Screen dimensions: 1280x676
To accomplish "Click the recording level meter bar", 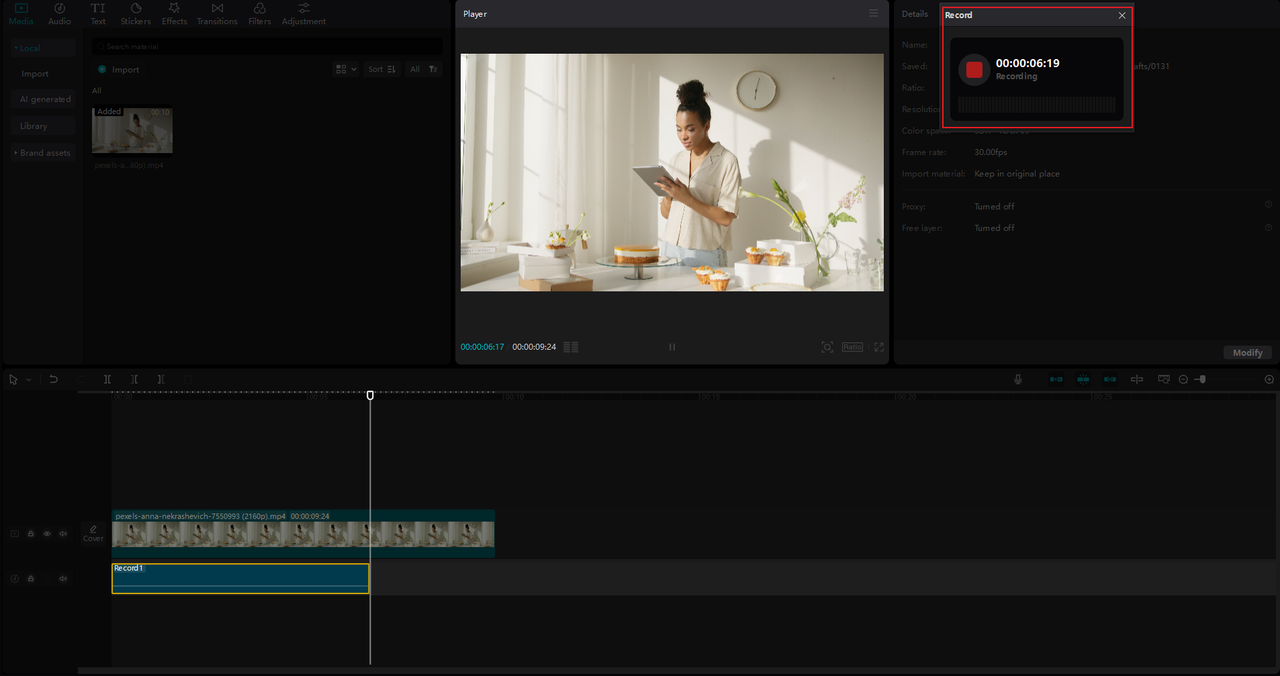I will pyautogui.click(x=1036, y=105).
